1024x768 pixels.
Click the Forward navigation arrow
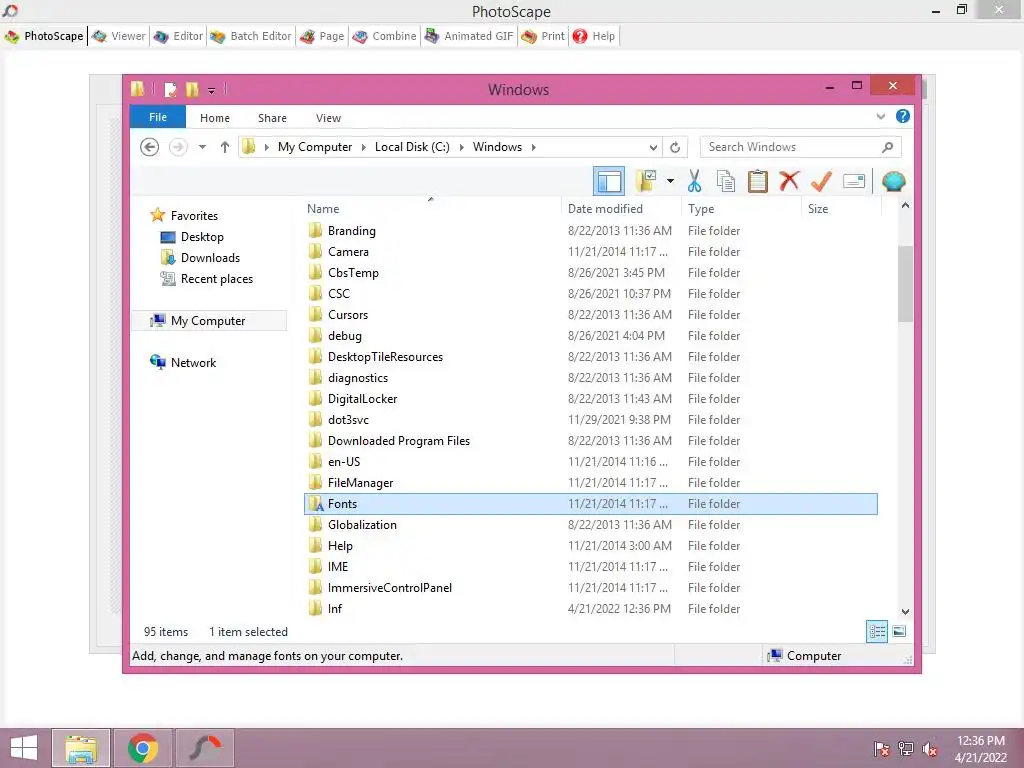pyautogui.click(x=178, y=147)
